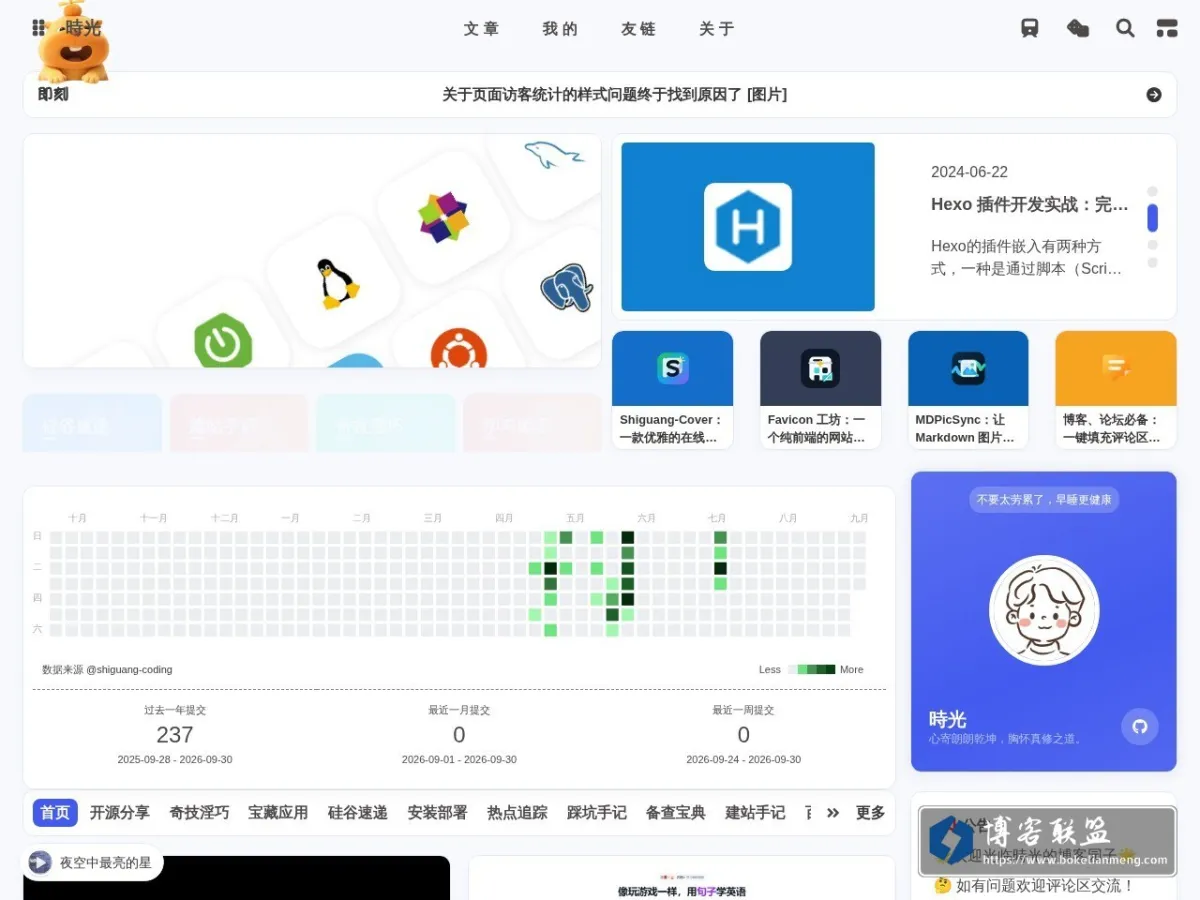
Task: Click the app grid icon beside 時光
Action: (39, 28)
